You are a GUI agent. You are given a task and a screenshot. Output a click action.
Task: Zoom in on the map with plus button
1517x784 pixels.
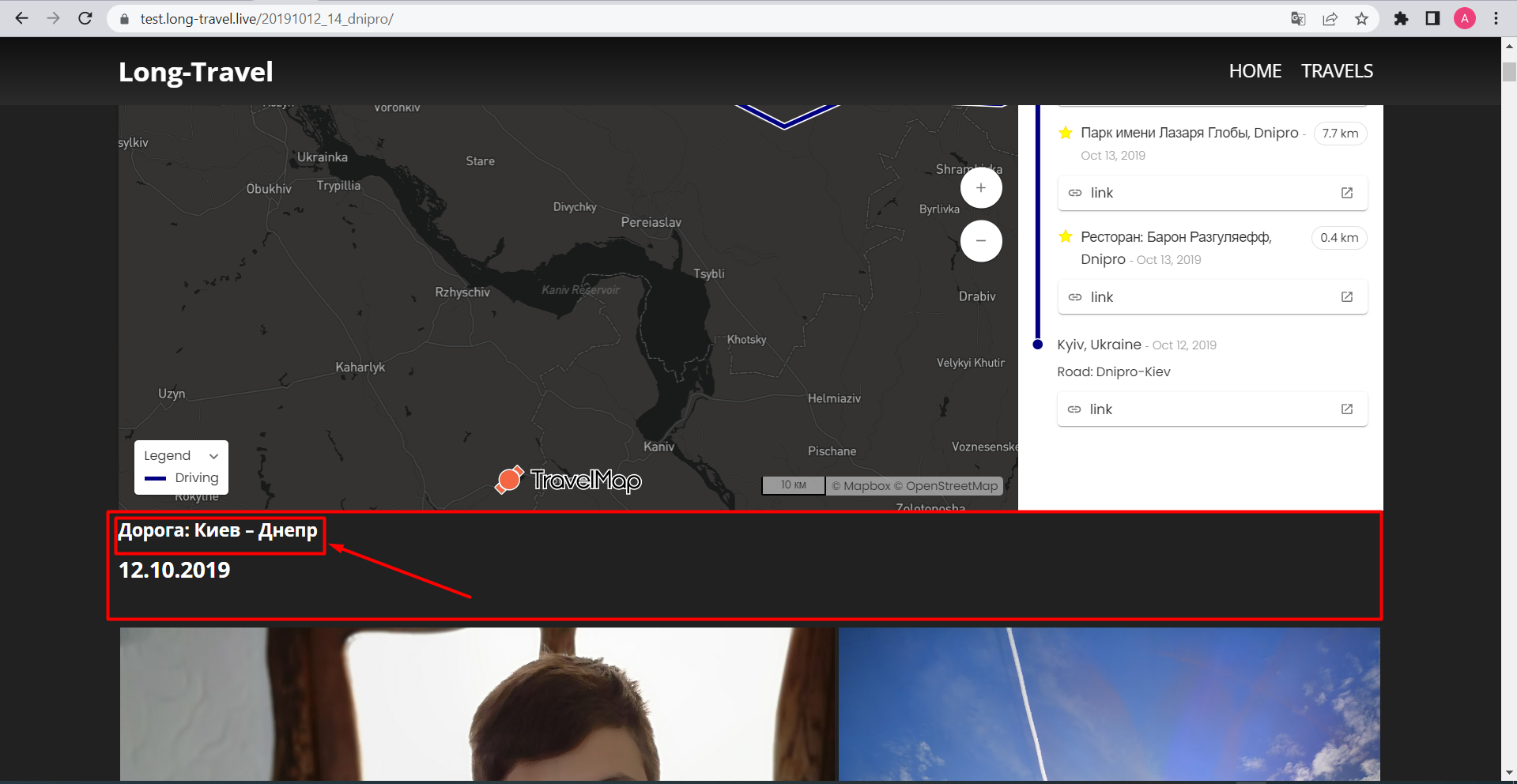tap(981, 188)
